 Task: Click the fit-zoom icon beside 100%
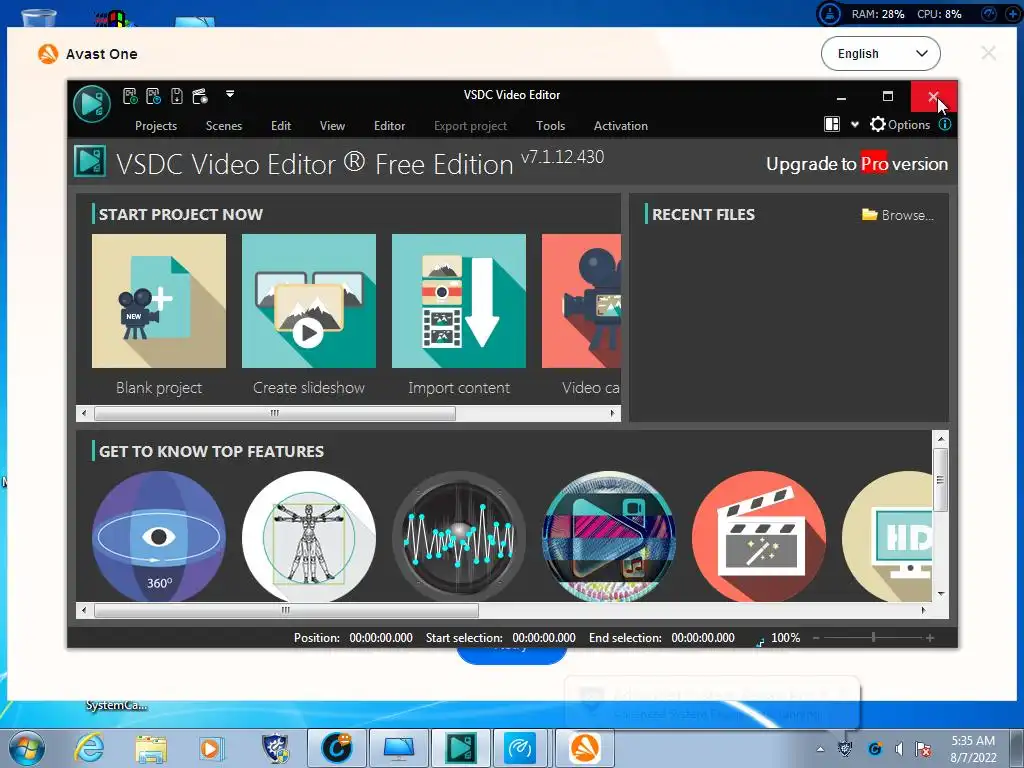[x=760, y=642]
